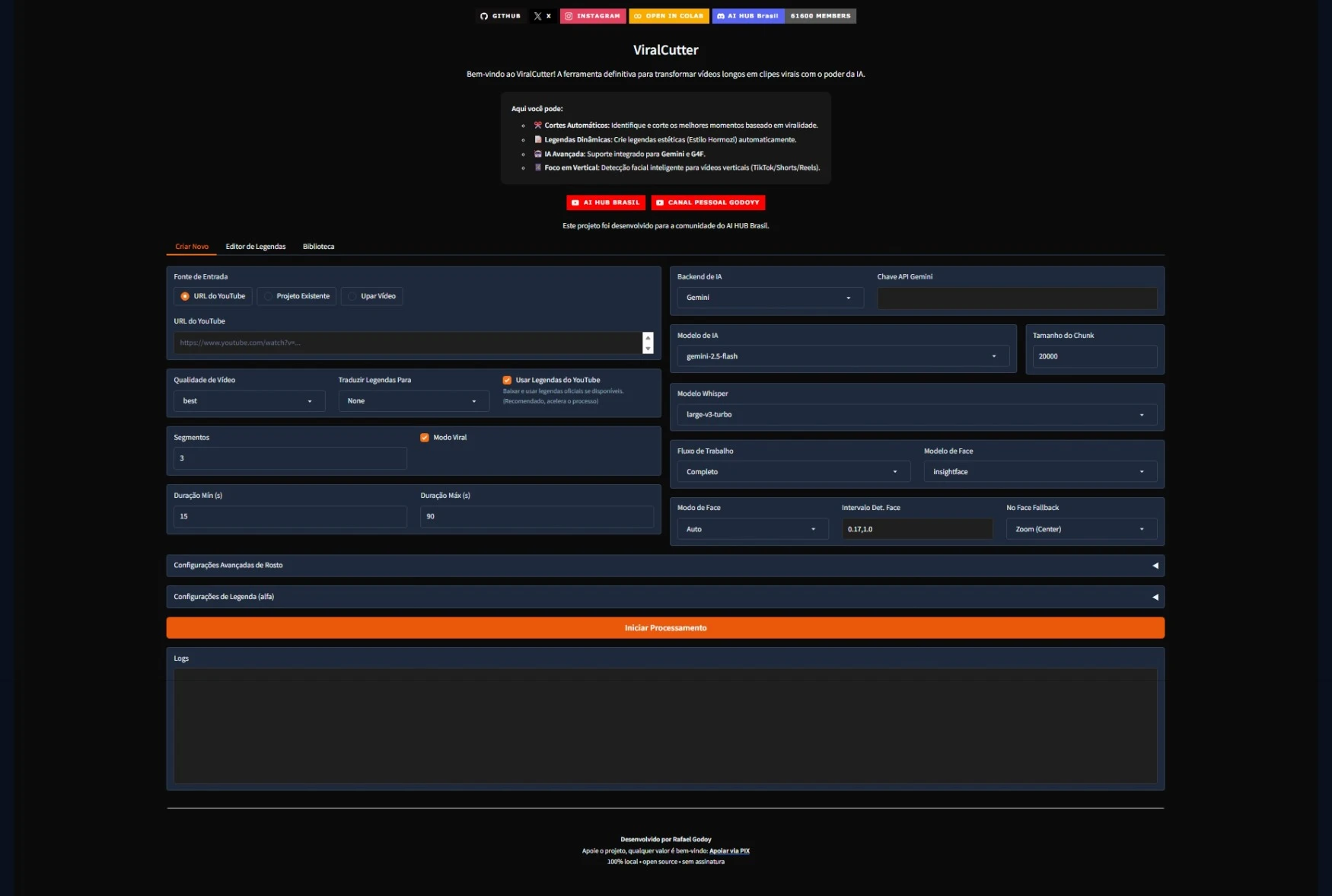Click the URL field stepper arrows
Image resolution: width=1332 pixels, height=896 pixels.
[x=648, y=343]
